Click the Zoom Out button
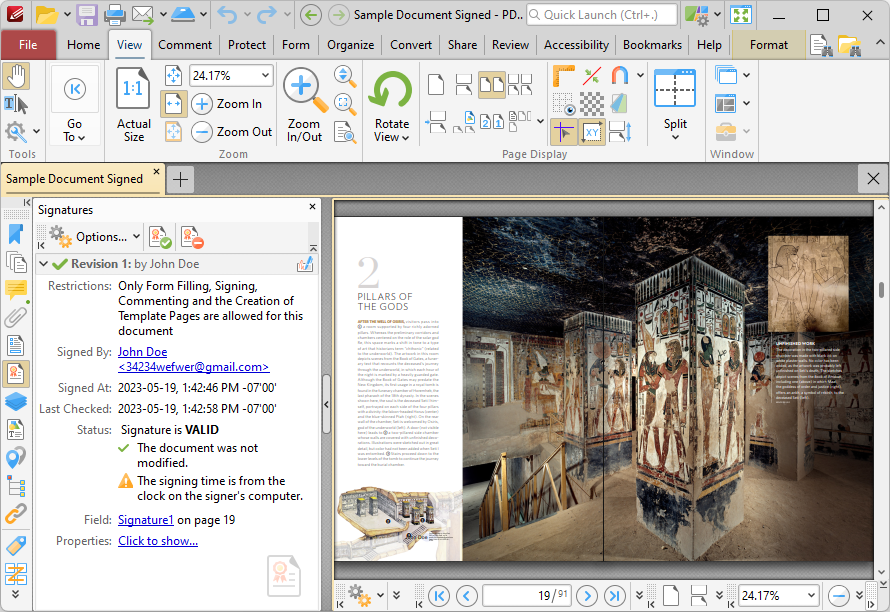890x612 pixels. pos(232,132)
